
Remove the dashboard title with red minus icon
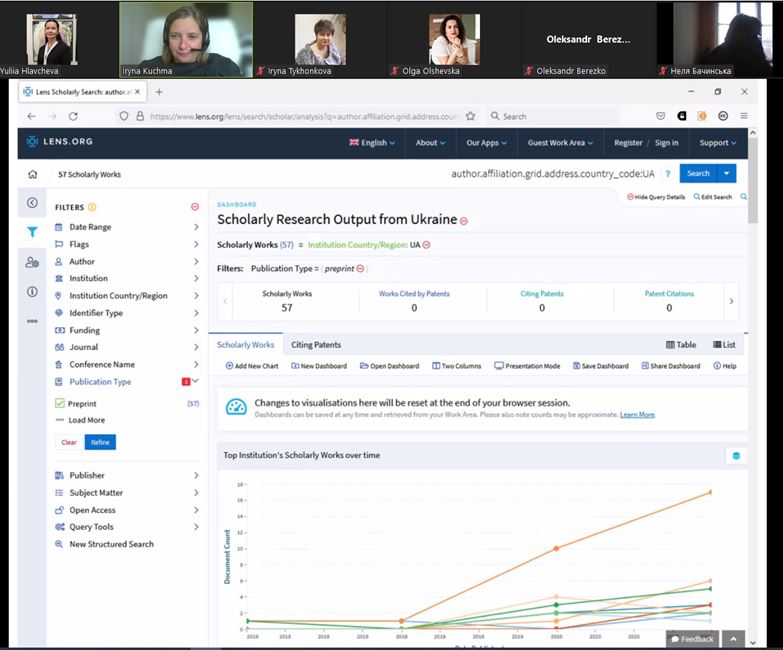click(x=464, y=221)
